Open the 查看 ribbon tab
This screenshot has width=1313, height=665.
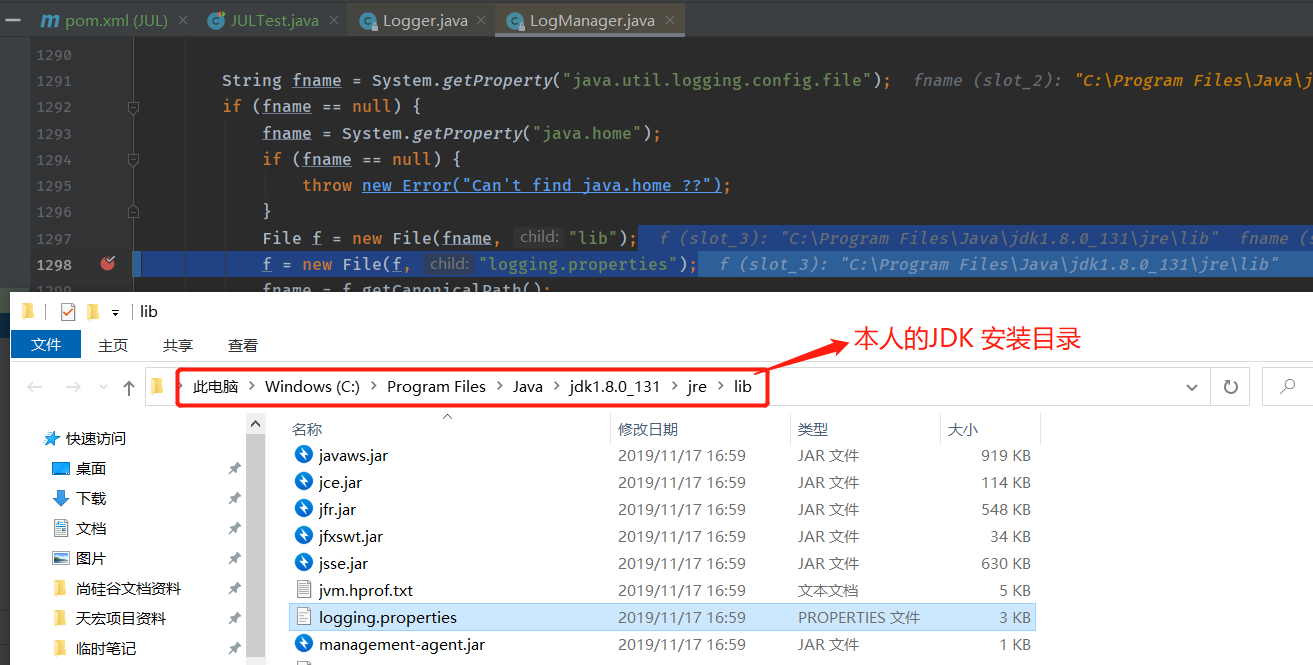click(x=242, y=345)
